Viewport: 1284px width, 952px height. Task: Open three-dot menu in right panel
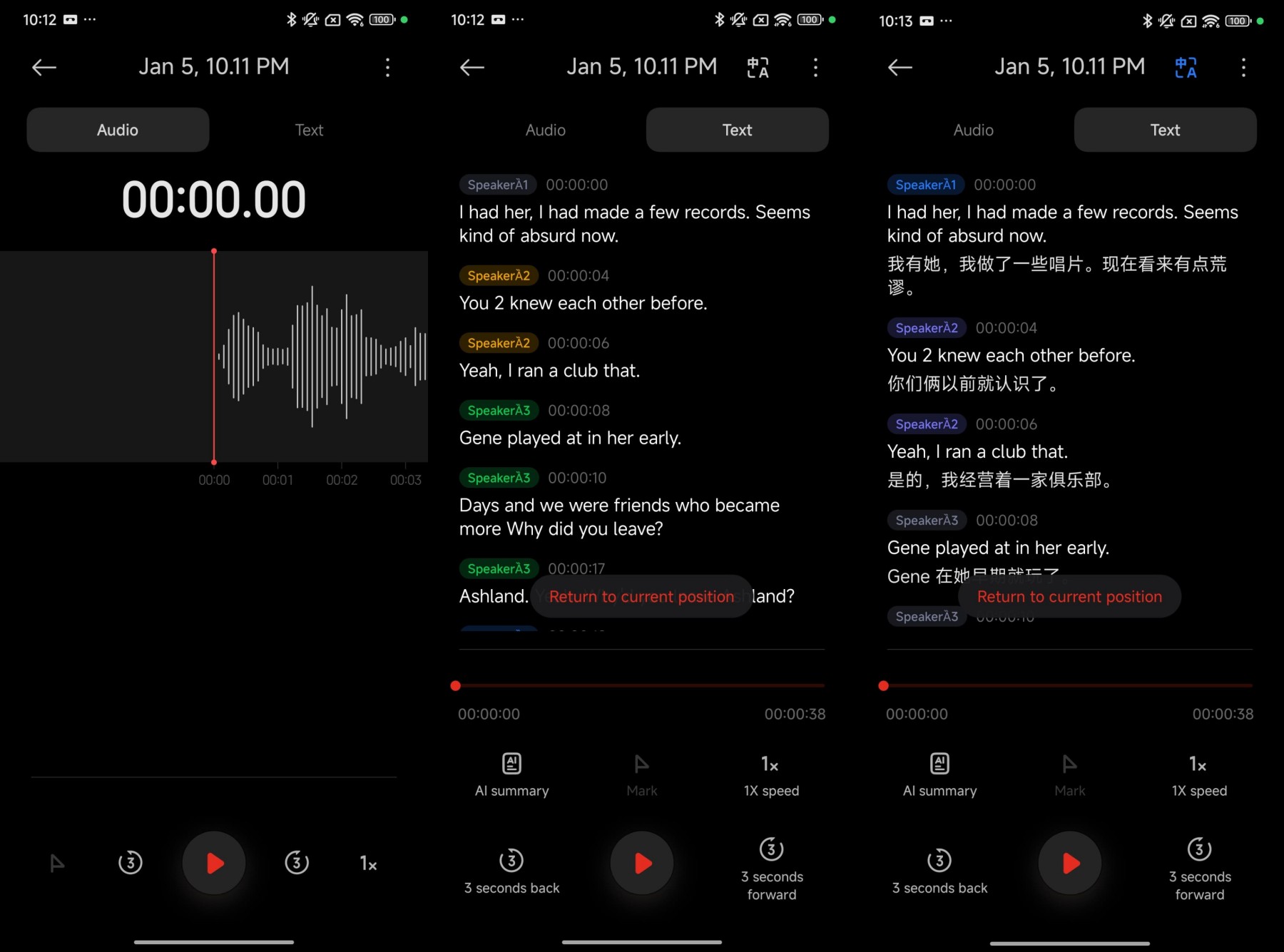click(x=1243, y=67)
